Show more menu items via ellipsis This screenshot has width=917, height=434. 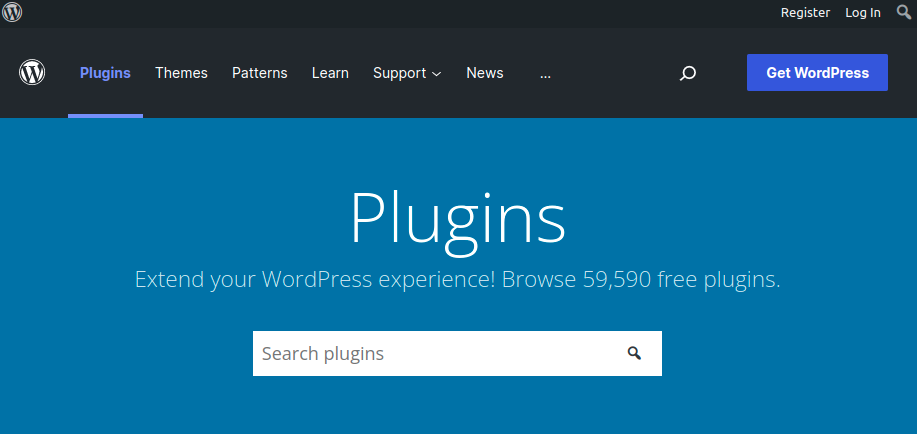pos(545,73)
